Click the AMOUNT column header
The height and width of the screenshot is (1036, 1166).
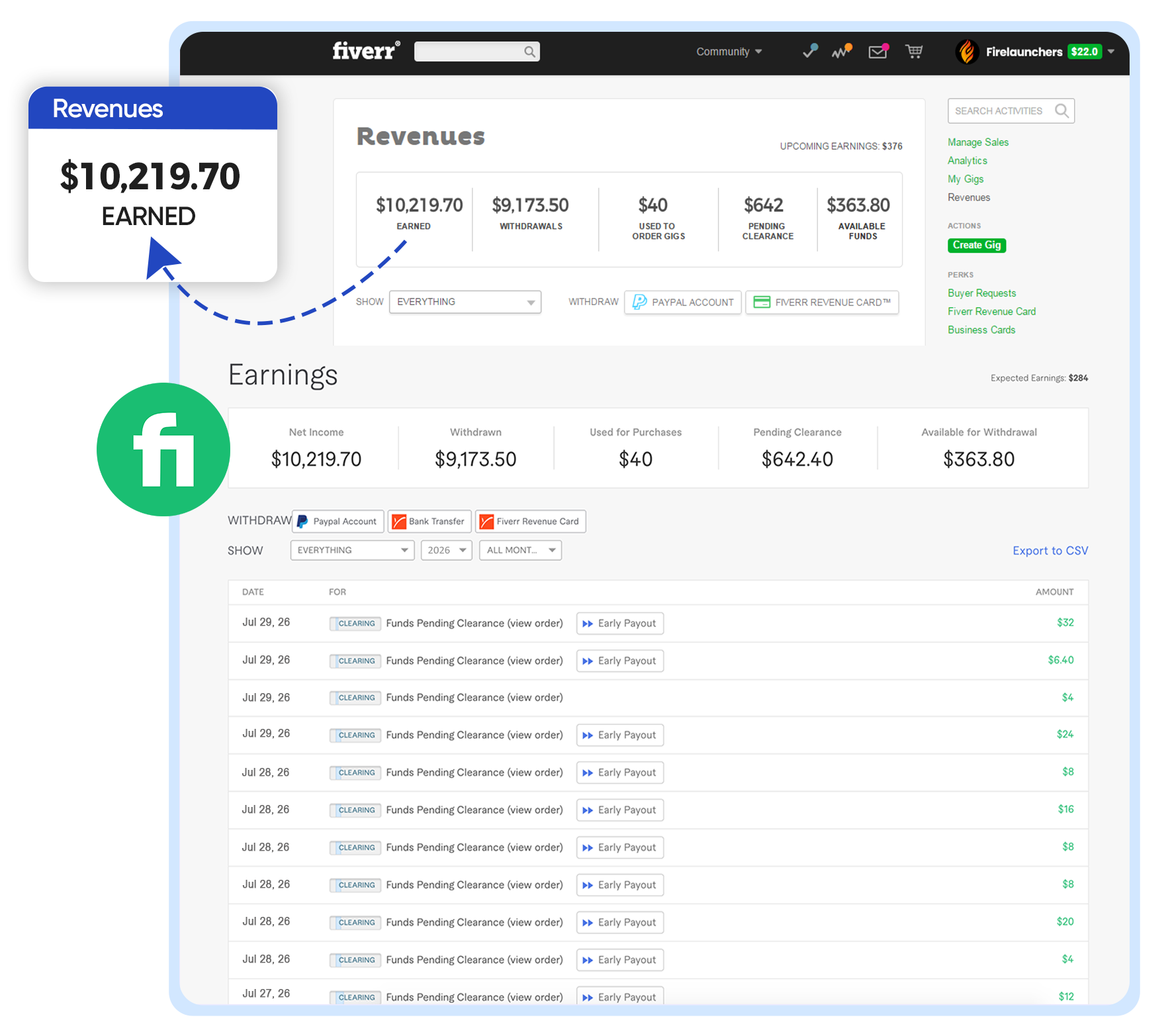click(x=1055, y=592)
